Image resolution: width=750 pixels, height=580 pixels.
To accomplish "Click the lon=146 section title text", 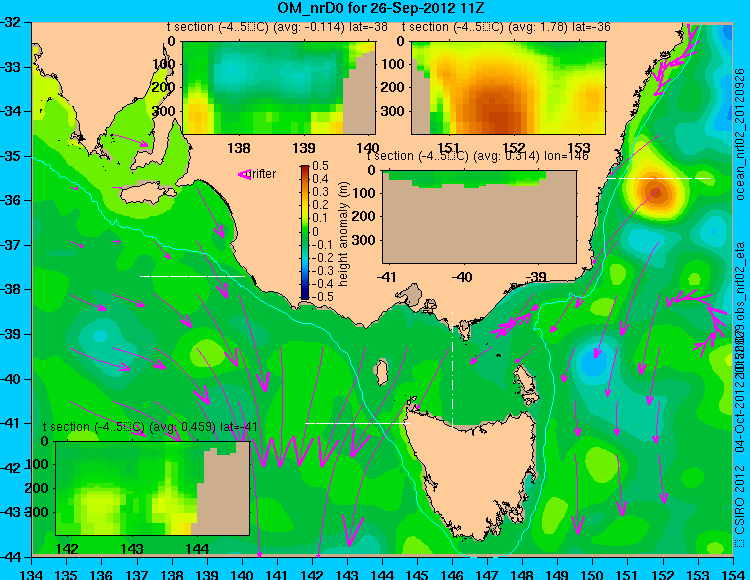I will [477, 156].
